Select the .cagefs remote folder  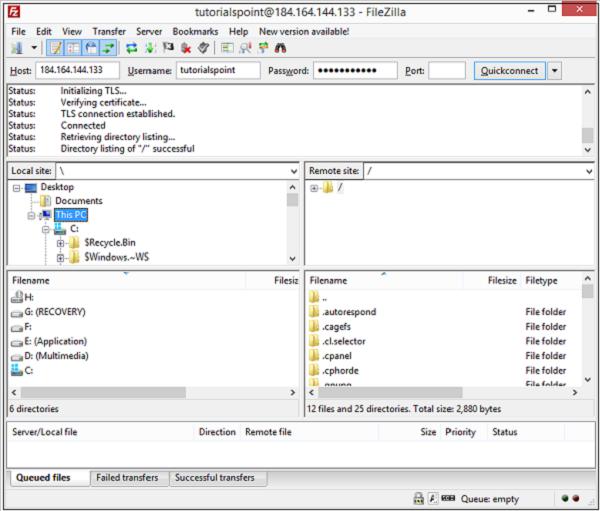[336, 327]
